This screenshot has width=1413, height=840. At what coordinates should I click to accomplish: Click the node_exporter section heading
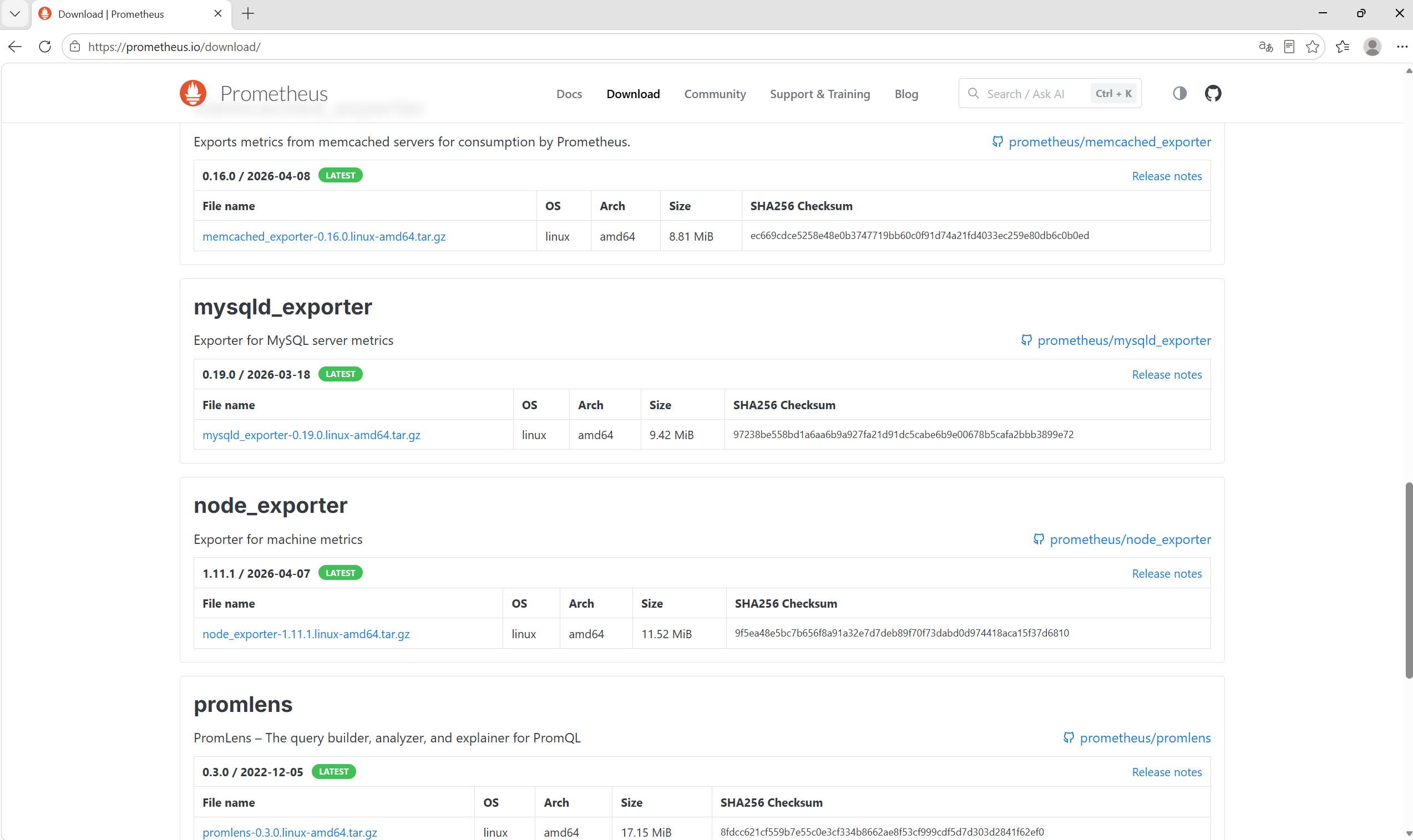coord(270,505)
